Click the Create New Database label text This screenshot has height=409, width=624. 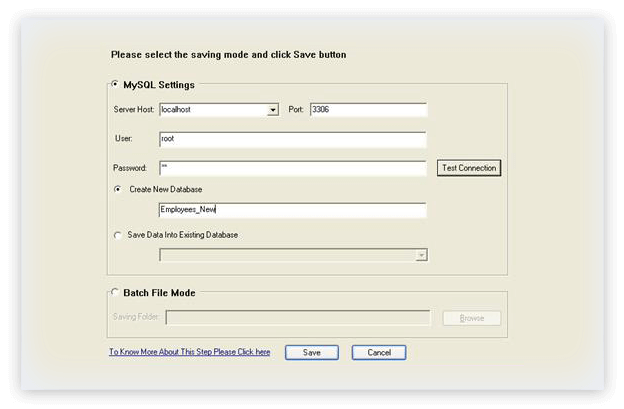pyautogui.click(x=166, y=189)
